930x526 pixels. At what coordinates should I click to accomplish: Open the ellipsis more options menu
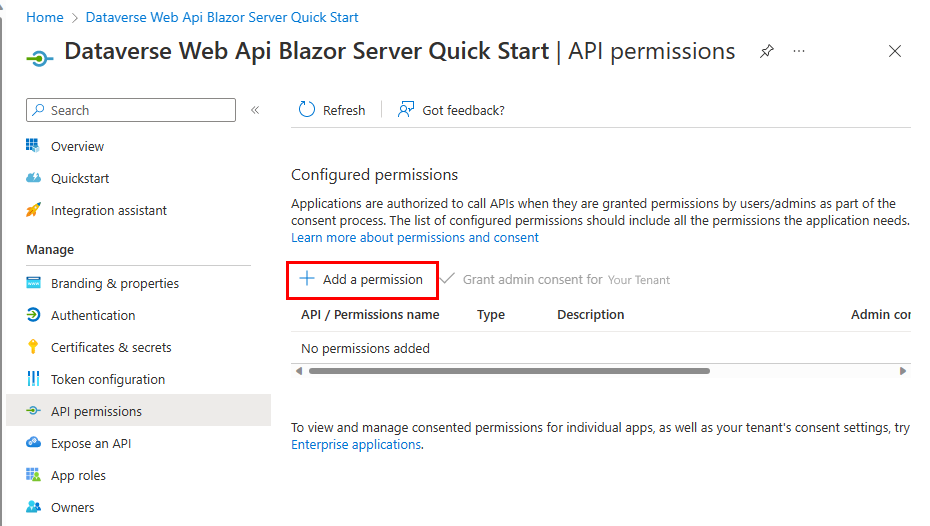799,51
